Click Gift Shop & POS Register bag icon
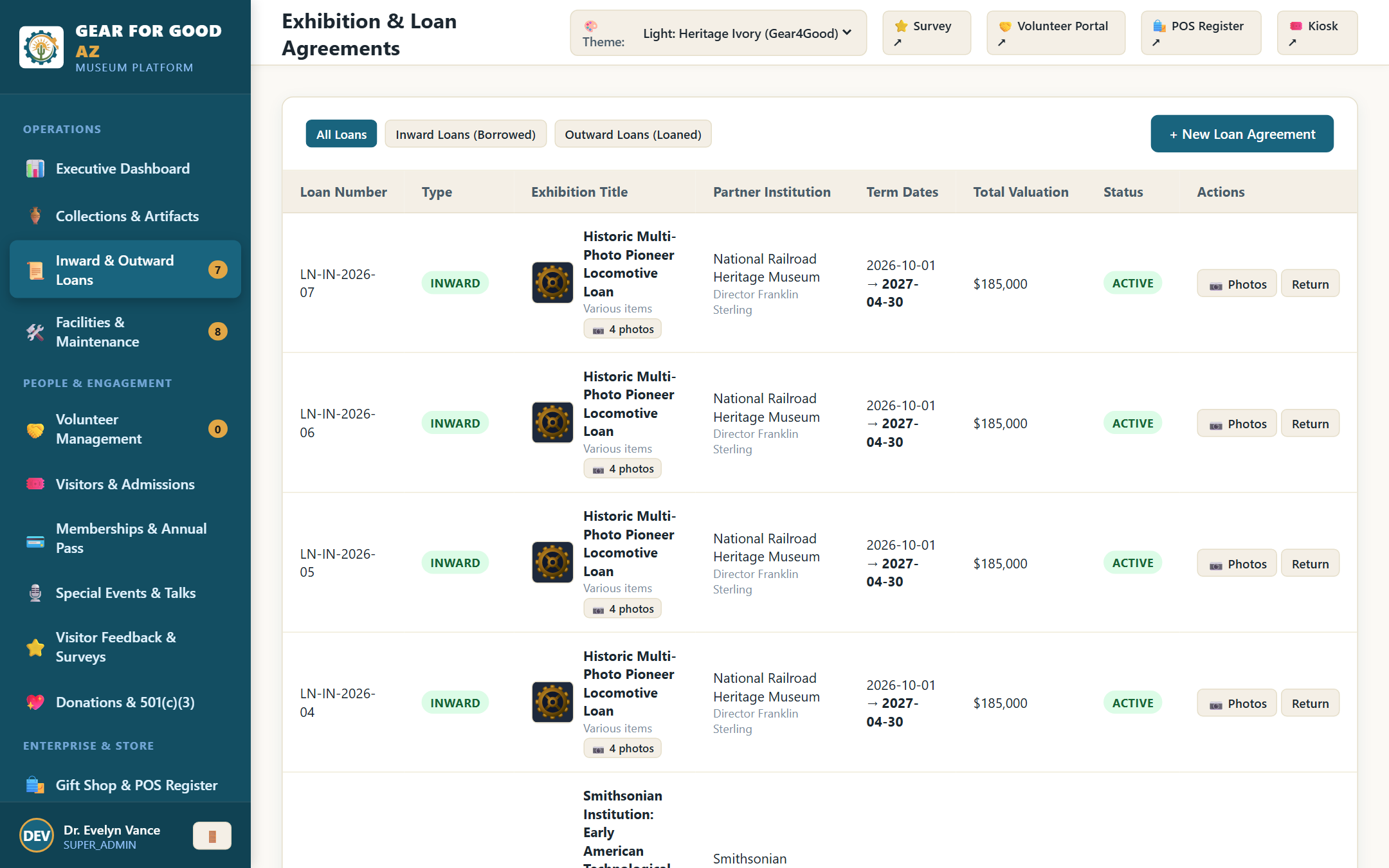Image resolution: width=1389 pixels, height=868 pixels. [x=35, y=785]
